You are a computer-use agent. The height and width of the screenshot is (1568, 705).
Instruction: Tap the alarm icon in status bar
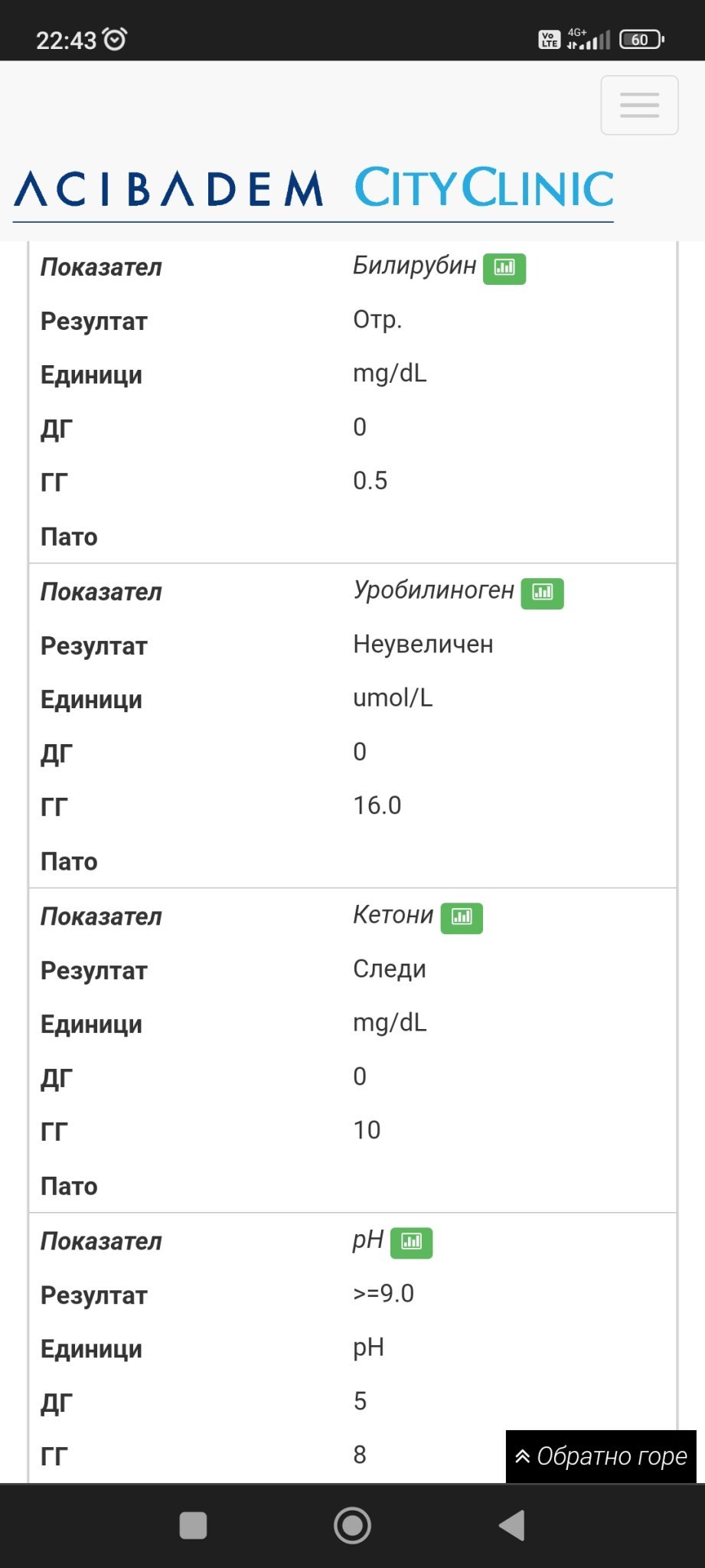[x=115, y=38]
